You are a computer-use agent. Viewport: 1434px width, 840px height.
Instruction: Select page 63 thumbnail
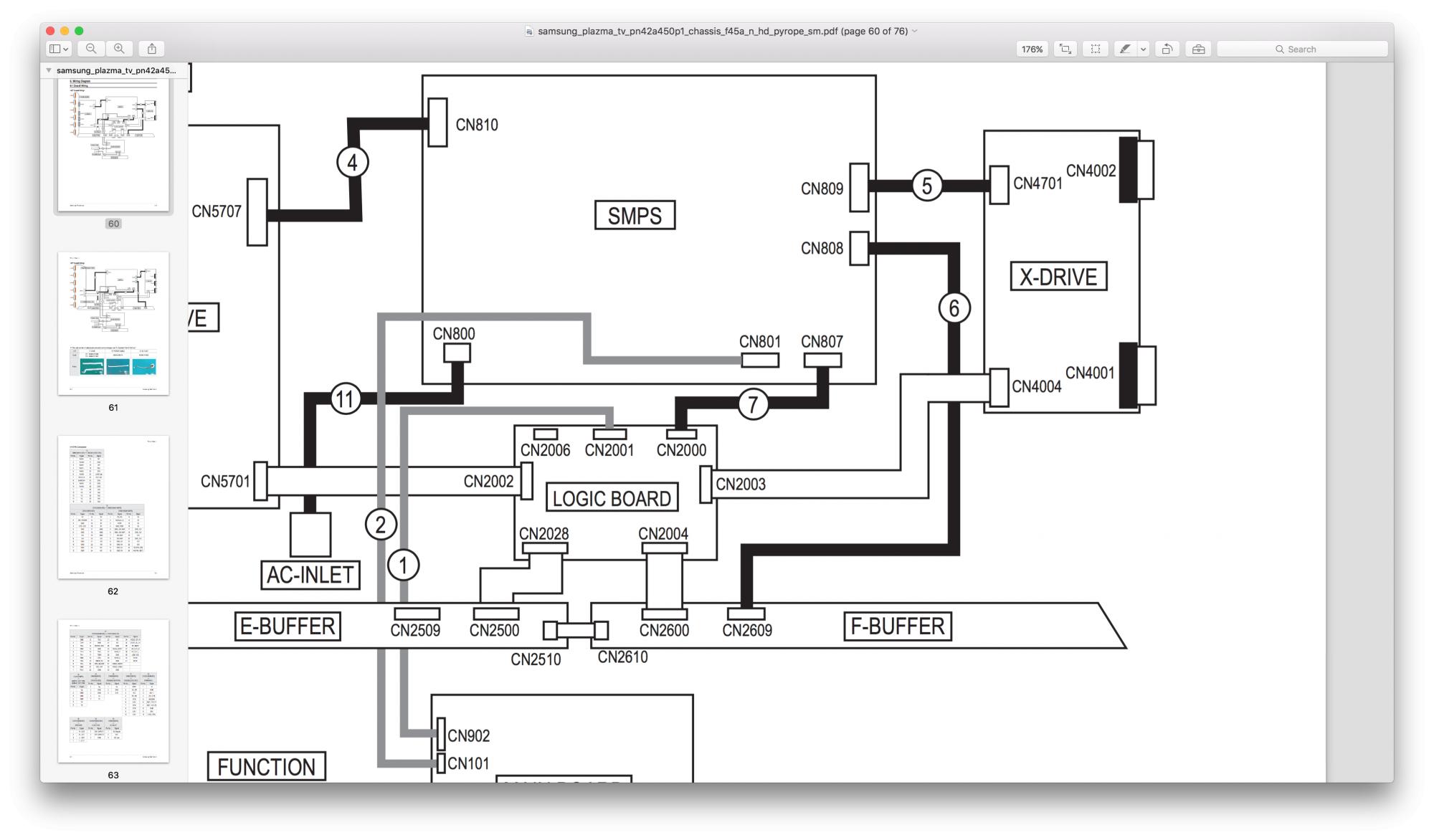(113, 690)
